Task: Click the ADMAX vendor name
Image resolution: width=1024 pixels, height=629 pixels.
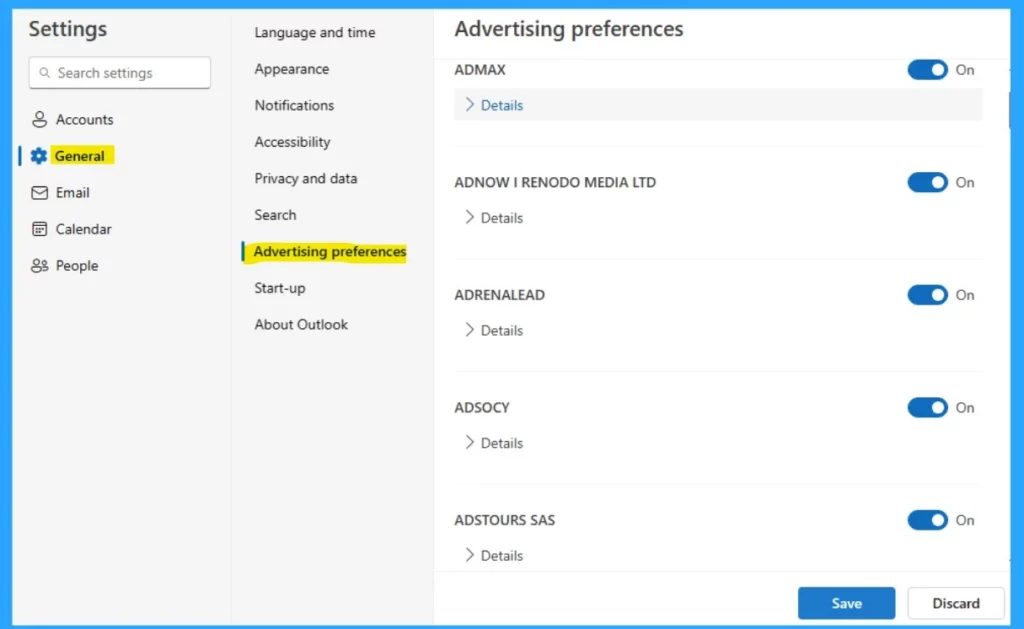Action: point(480,70)
